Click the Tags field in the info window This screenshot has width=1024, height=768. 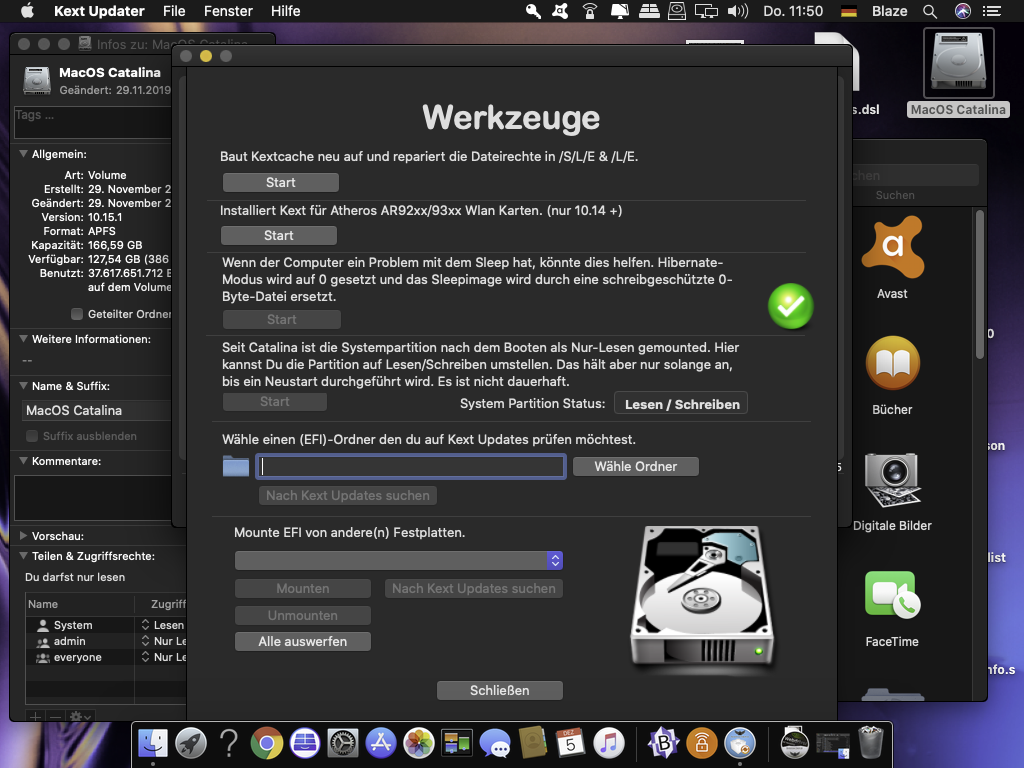tap(93, 122)
